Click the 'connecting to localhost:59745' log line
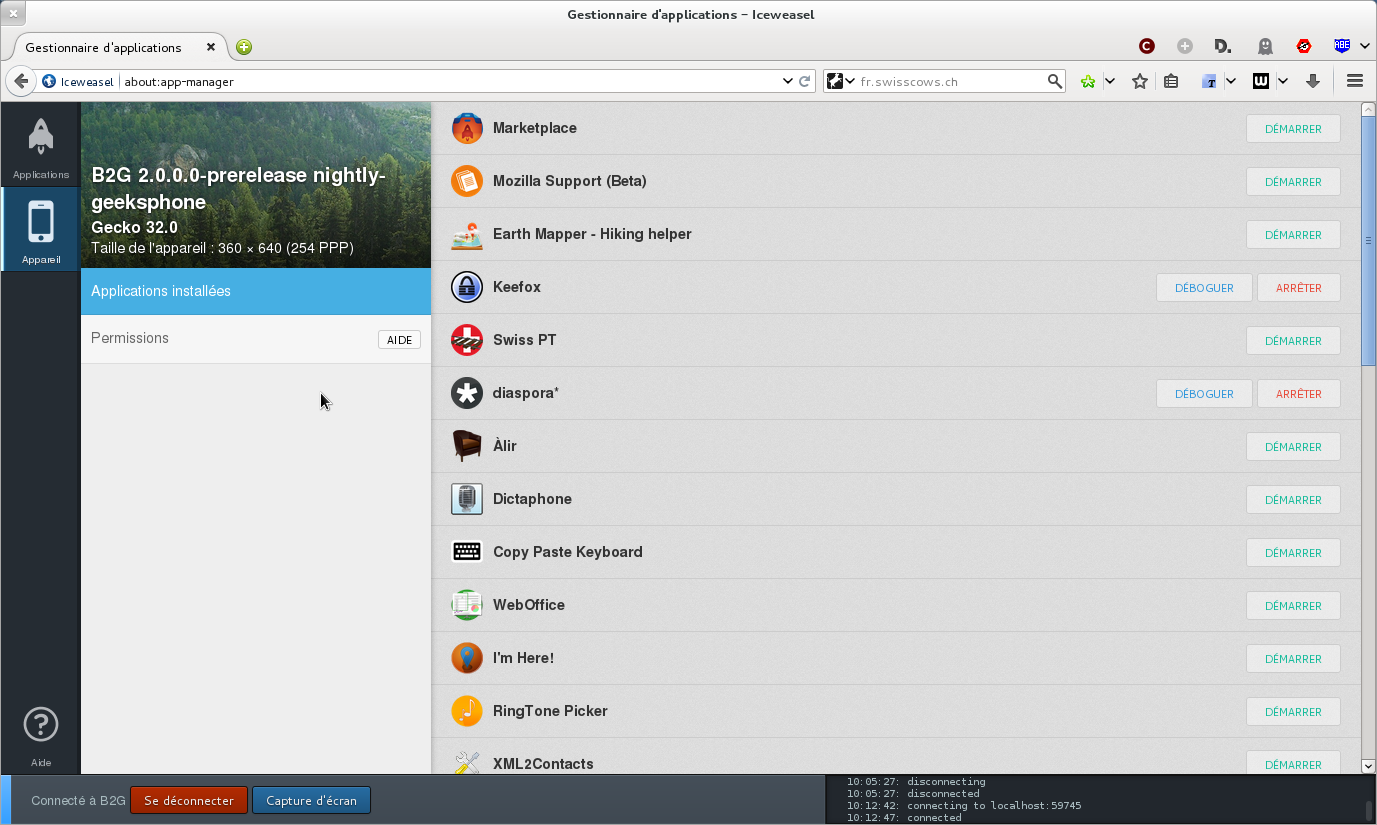The height and width of the screenshot is (825, 1377). click(964, 805)
